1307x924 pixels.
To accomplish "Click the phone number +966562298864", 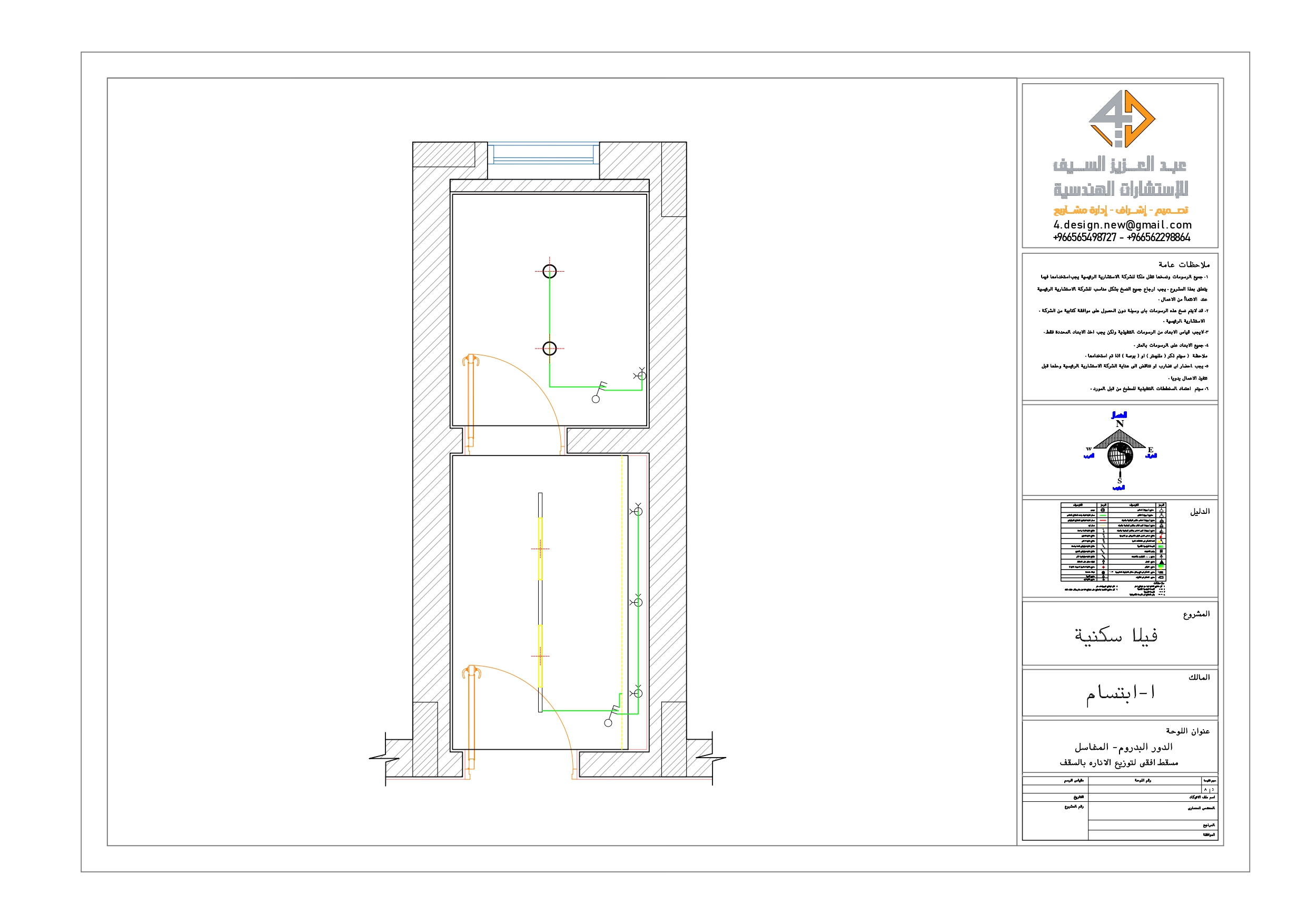I will [x=1159, y=237].
